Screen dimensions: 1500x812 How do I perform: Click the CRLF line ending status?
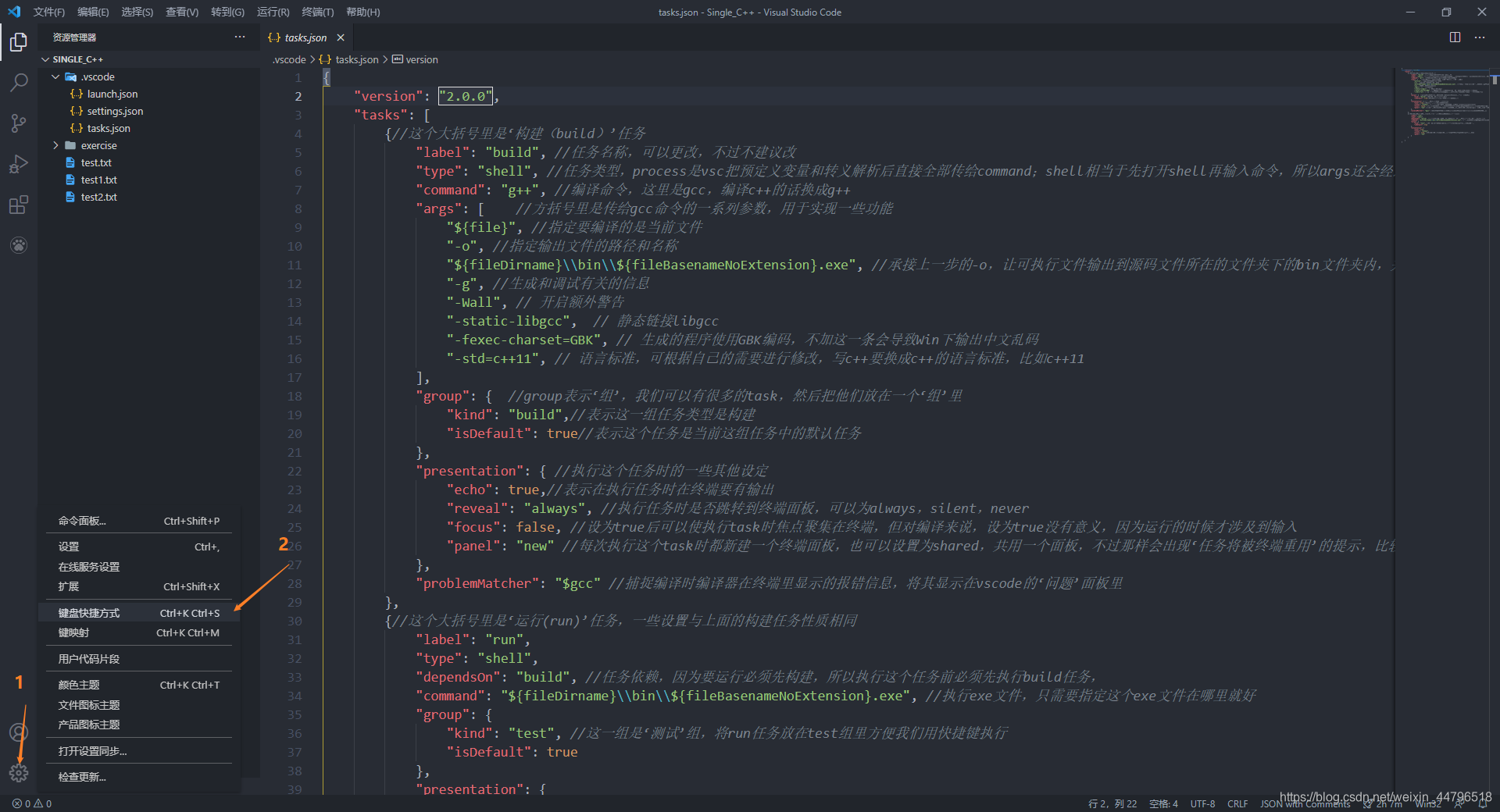1237,803
